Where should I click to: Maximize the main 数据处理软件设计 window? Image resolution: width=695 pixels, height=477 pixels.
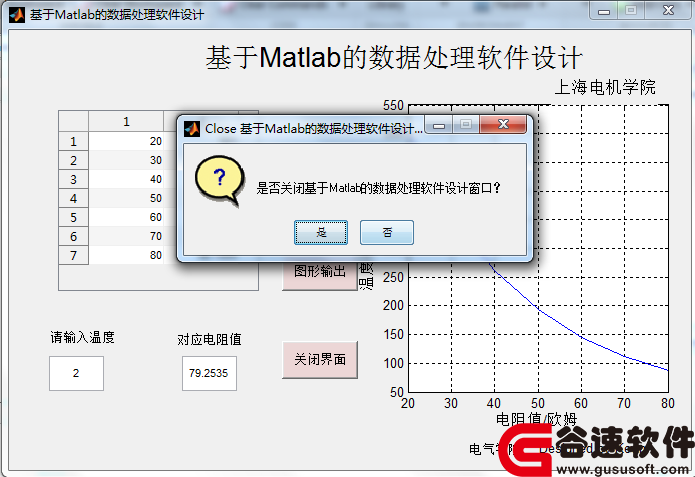point(631,11)
